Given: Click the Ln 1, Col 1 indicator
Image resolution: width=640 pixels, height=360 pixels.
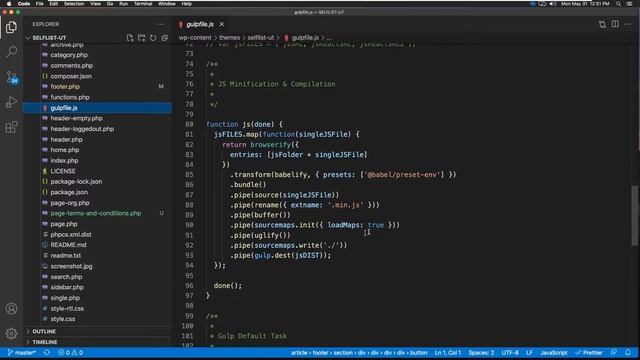Looking at the screenshot, I should pyautogui.click(x=448, y=352).
